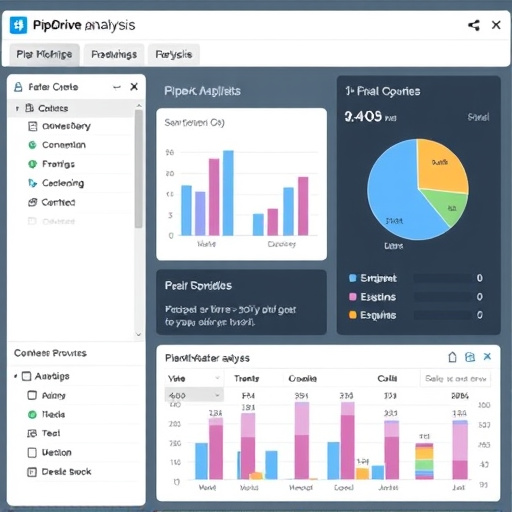Viewport: 512px width, 512px height.
Task: Click the multicolor stacked bar in bottom chart
Action: pos(424,461)
